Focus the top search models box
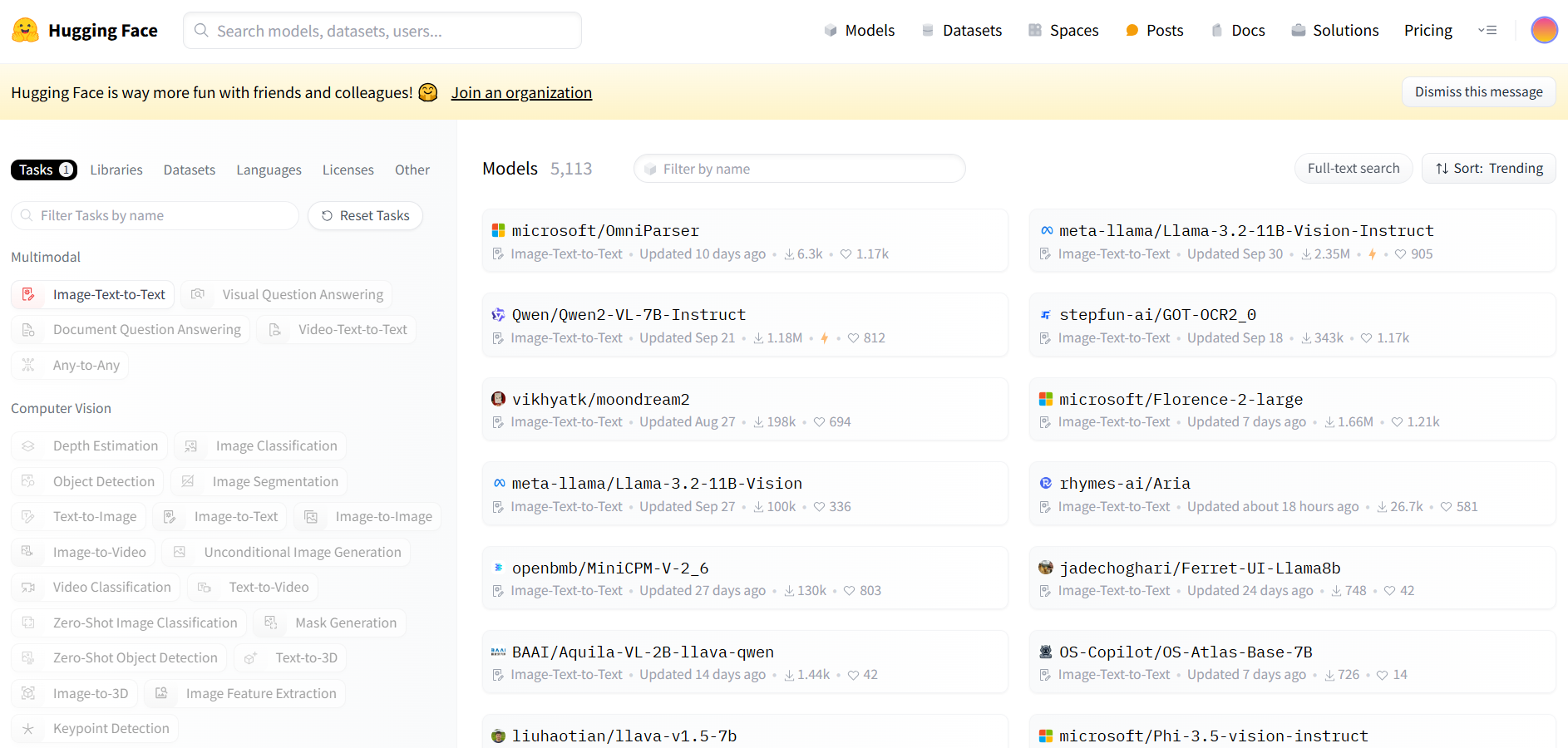The image size is (1568, 748). tap(382, 31)
